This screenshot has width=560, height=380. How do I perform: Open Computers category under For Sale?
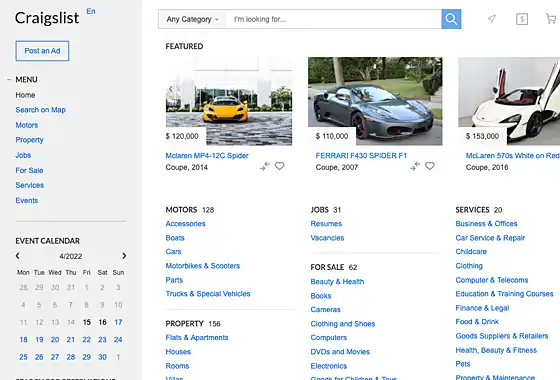click(329, 338)
